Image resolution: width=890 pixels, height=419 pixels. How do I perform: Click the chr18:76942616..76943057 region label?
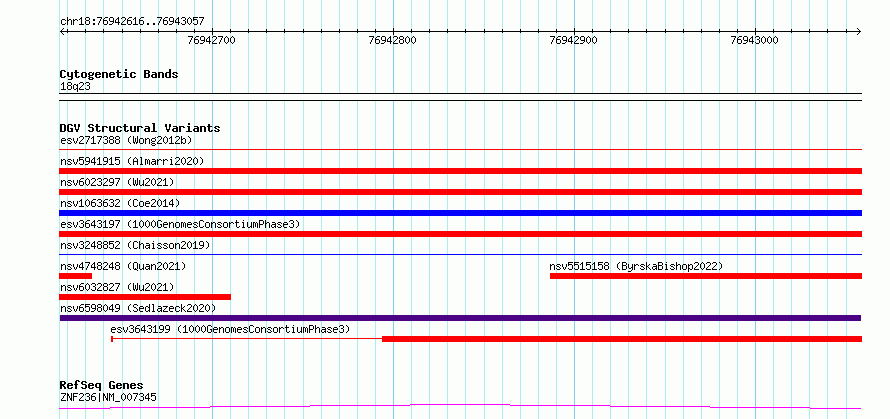[132, 22]
